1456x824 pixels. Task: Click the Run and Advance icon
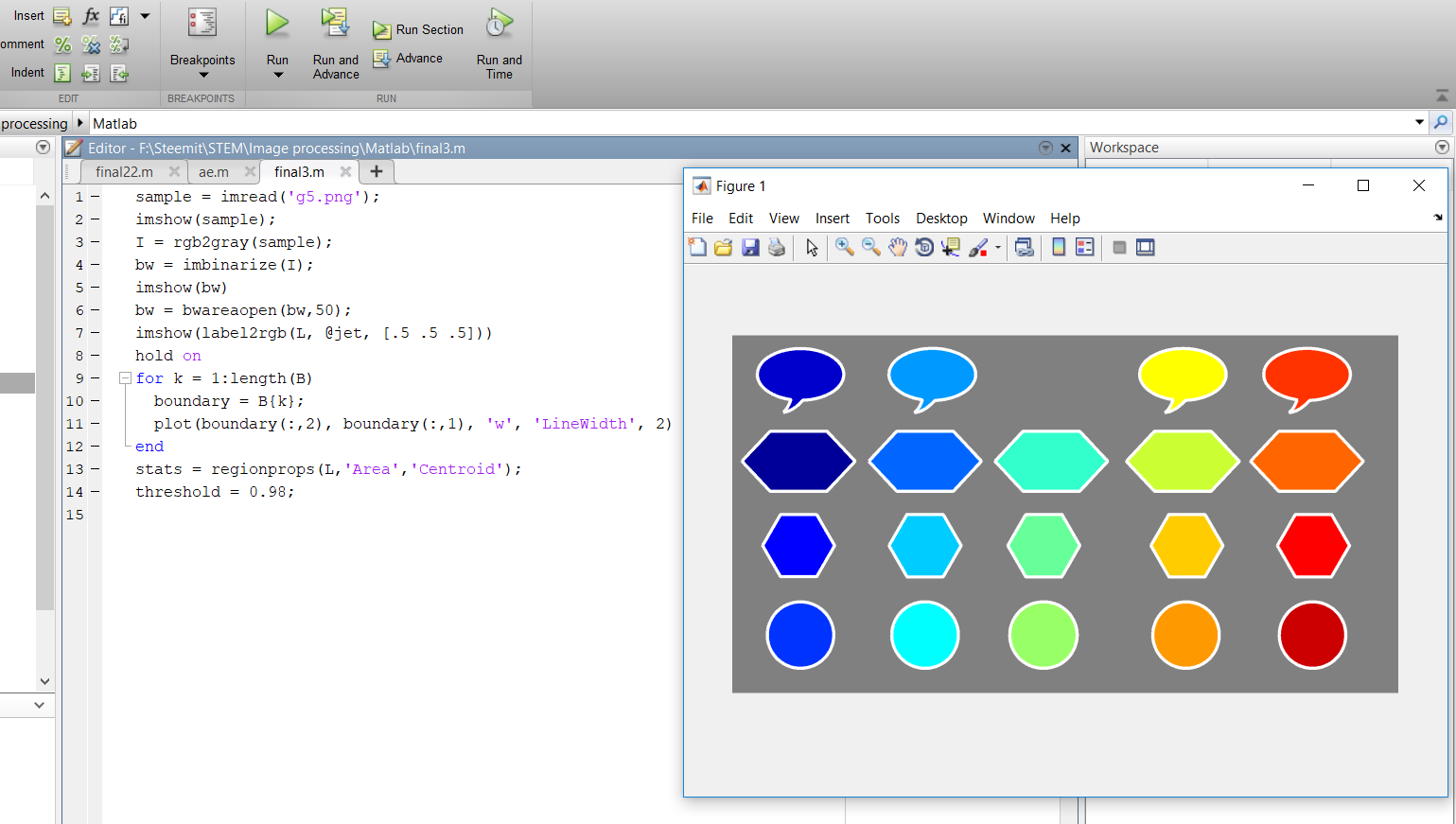(335, 24)
